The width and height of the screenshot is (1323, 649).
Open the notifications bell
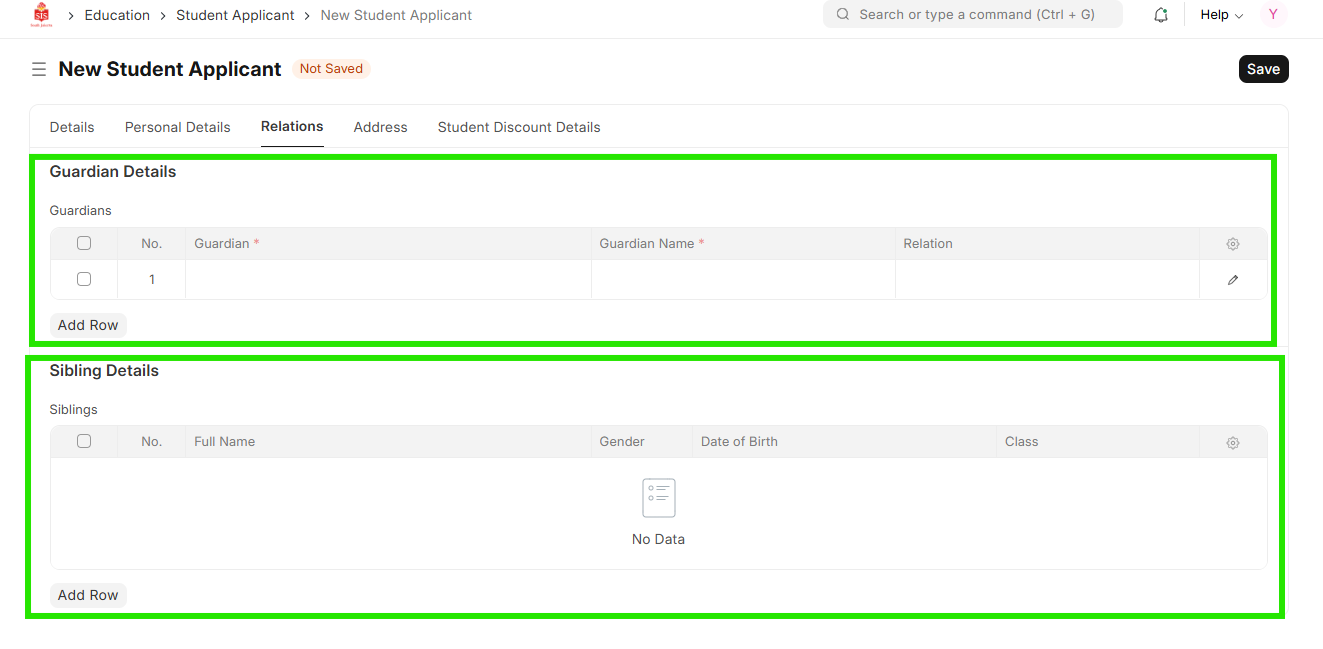(x=1161, y=15)
